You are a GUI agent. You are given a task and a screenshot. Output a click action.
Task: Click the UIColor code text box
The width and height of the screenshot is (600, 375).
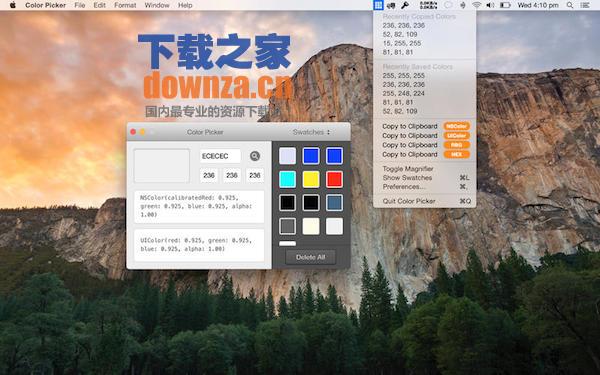[x=199, y=245]
